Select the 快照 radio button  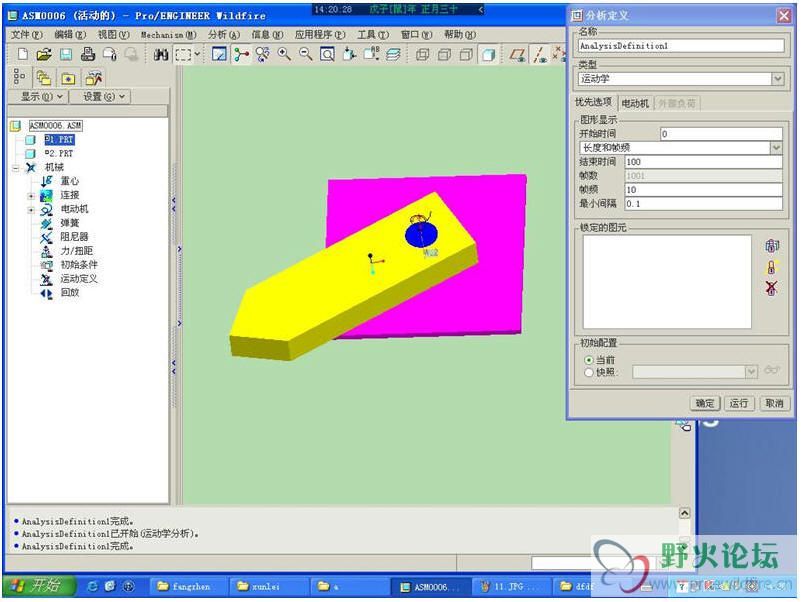coord(589,372)
